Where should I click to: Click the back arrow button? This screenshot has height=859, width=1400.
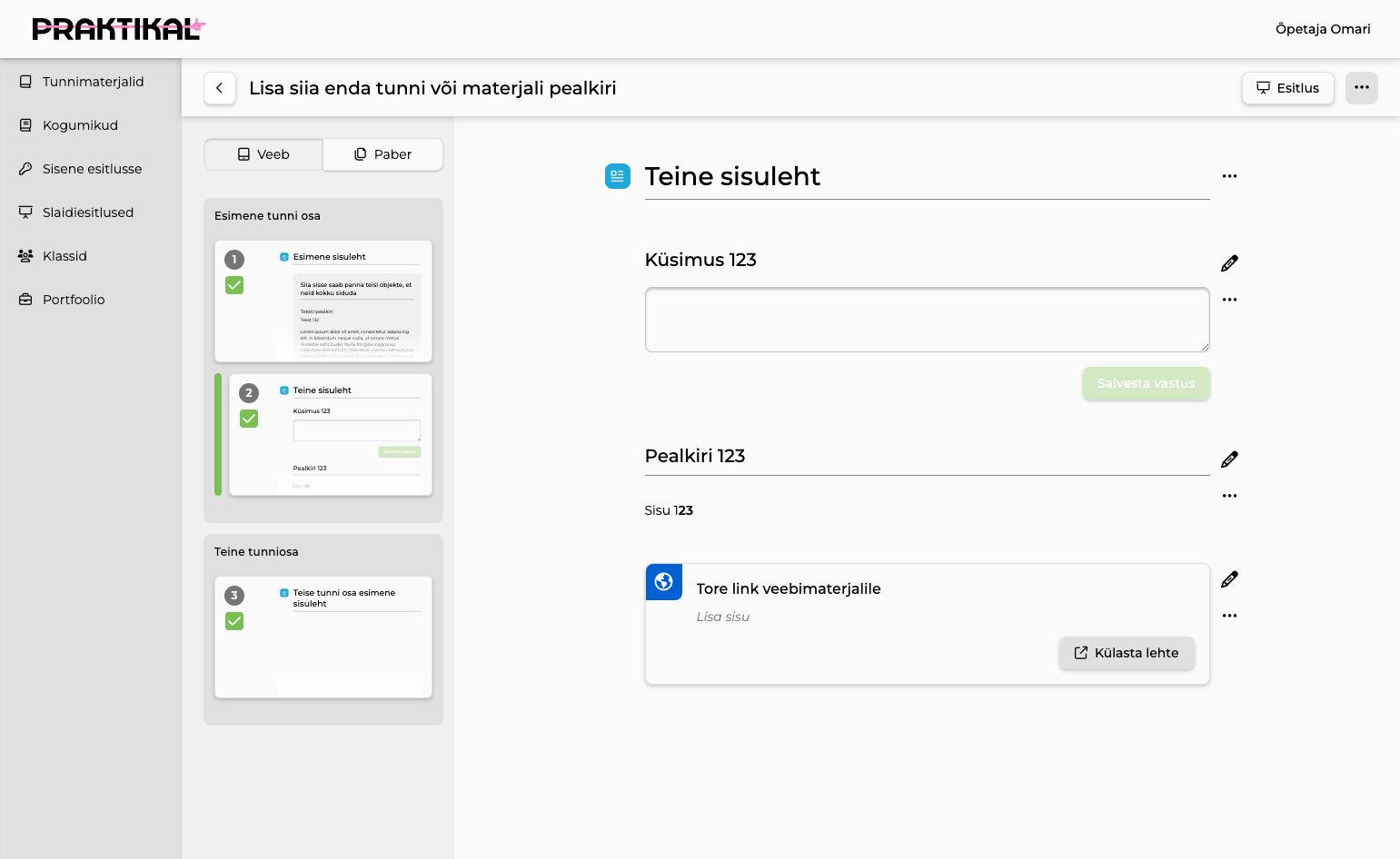pos(220,88)
